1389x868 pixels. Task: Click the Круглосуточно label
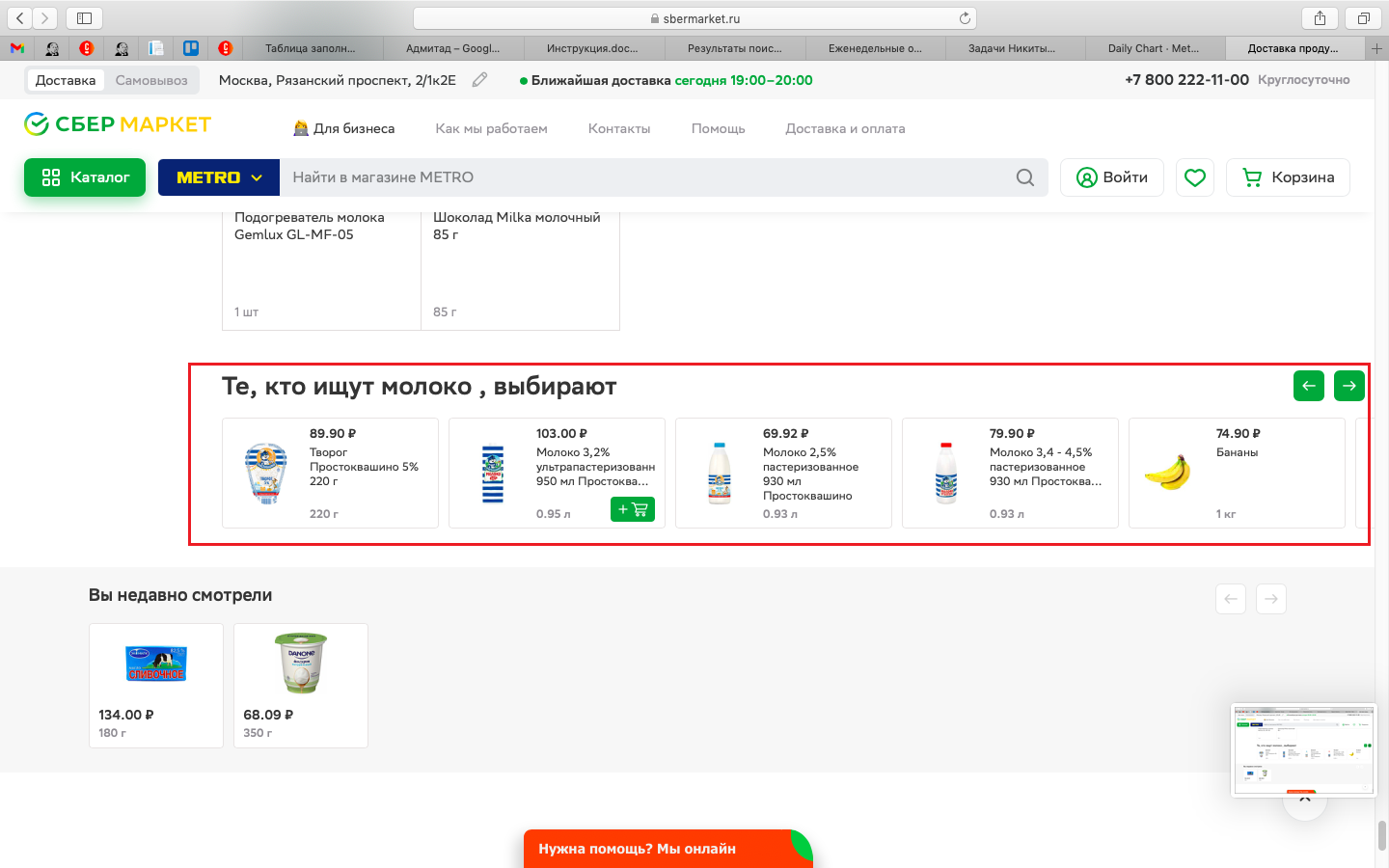pos(1304,80)
